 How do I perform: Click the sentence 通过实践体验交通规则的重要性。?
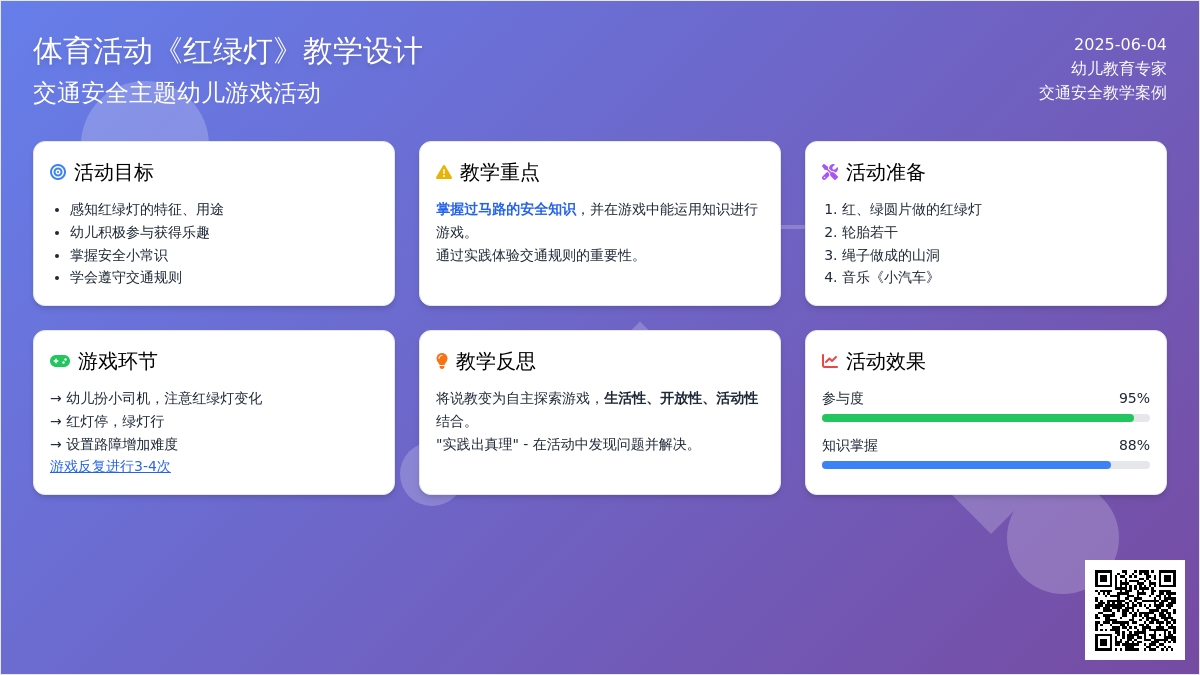coord(541,255)
